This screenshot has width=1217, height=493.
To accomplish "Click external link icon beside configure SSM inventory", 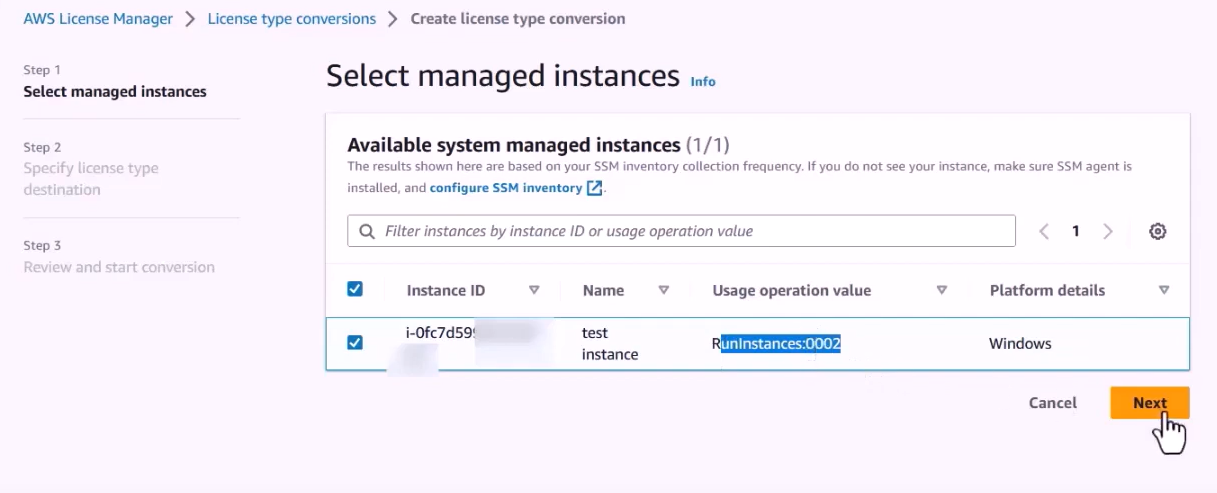I will coord(595,188).
